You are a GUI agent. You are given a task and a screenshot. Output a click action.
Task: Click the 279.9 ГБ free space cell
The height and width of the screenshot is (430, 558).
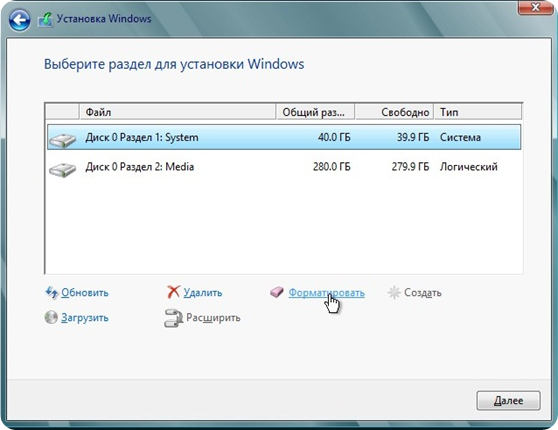pyautogui.click(x=411, y=167)
